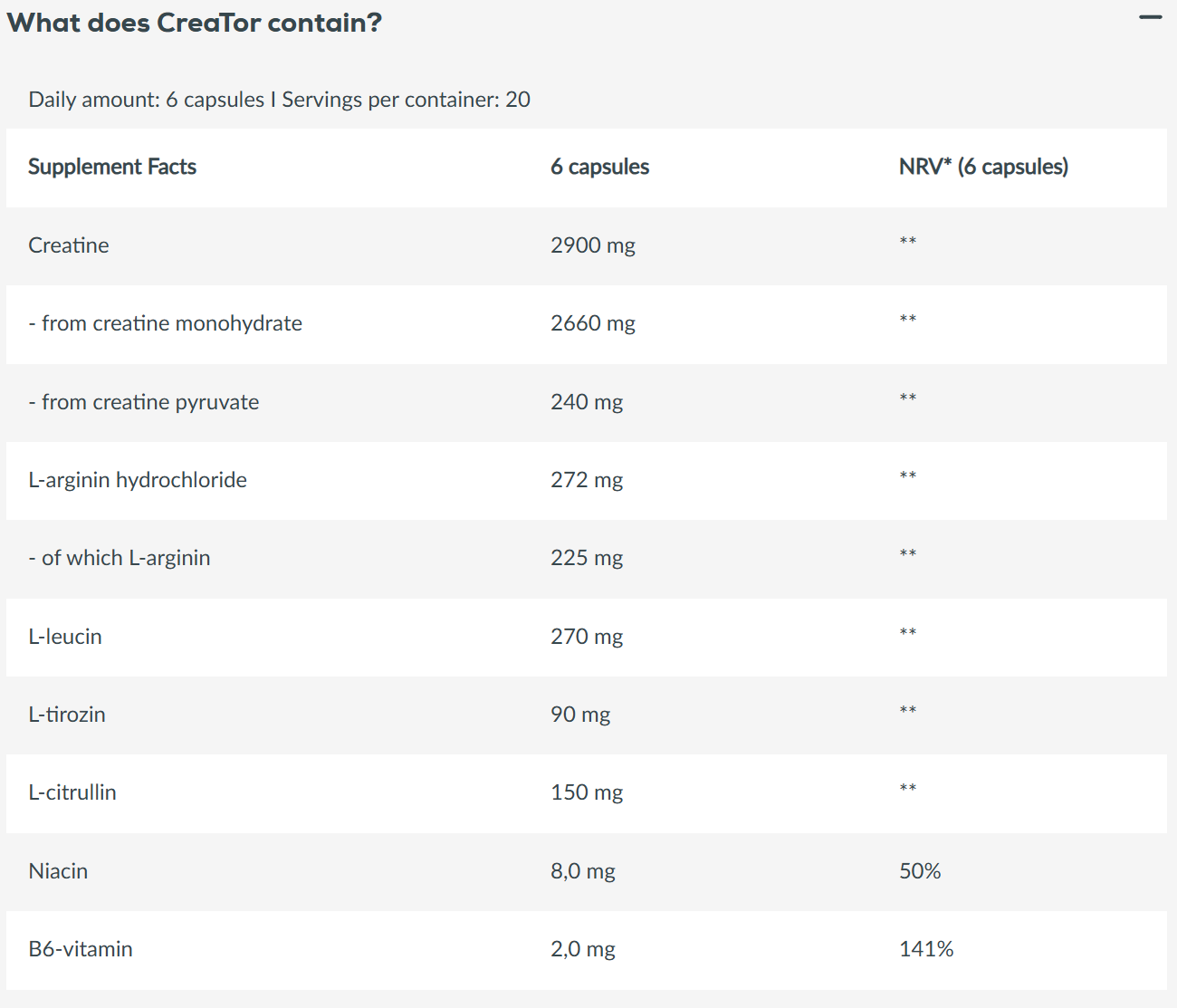Click the 2660 mg value
1177x1008 pixels.
point(593,323)
